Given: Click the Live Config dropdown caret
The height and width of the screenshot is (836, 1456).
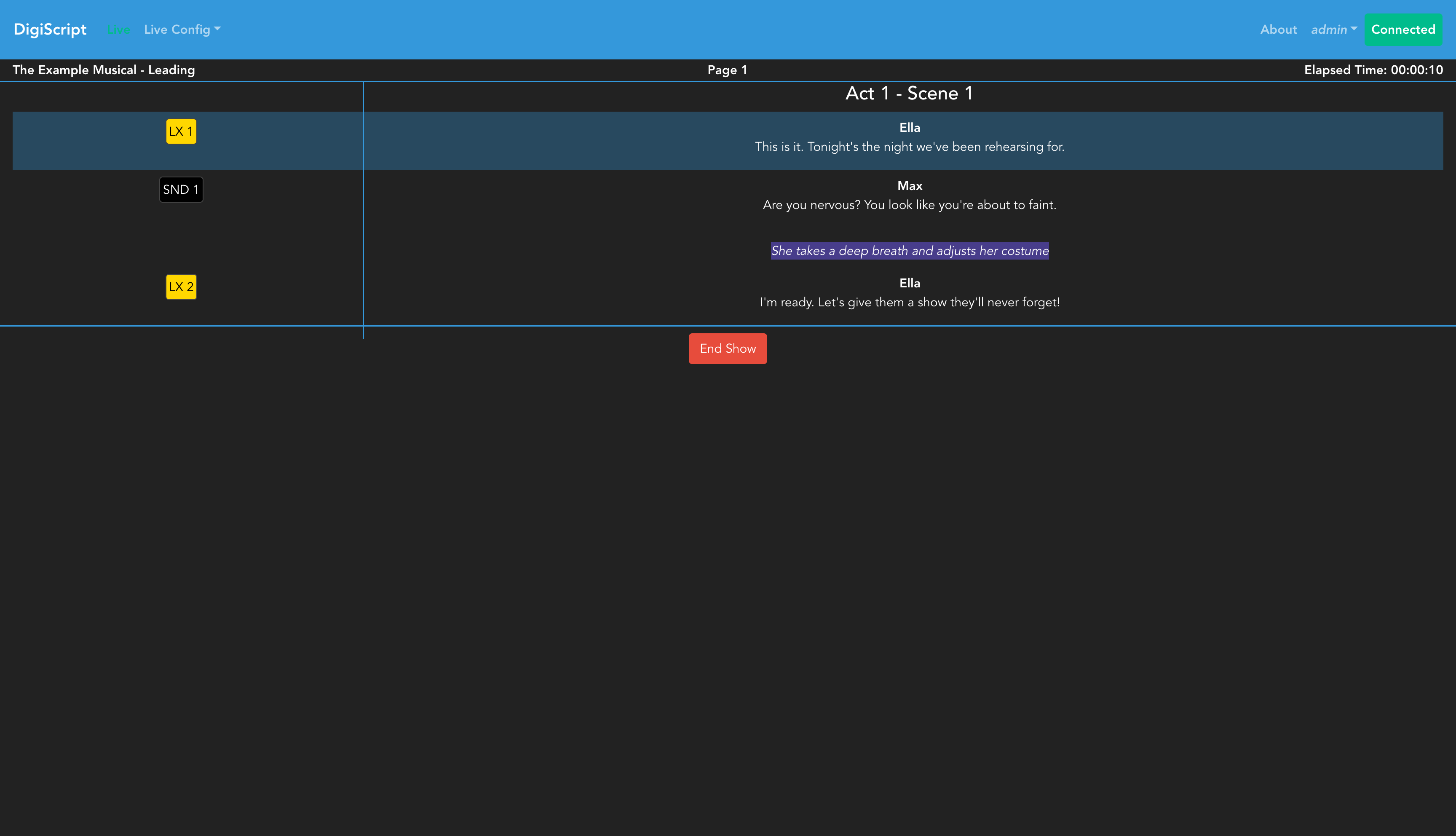Looking at the screenshot, I should pyautogui.click(x=217, y=29).
